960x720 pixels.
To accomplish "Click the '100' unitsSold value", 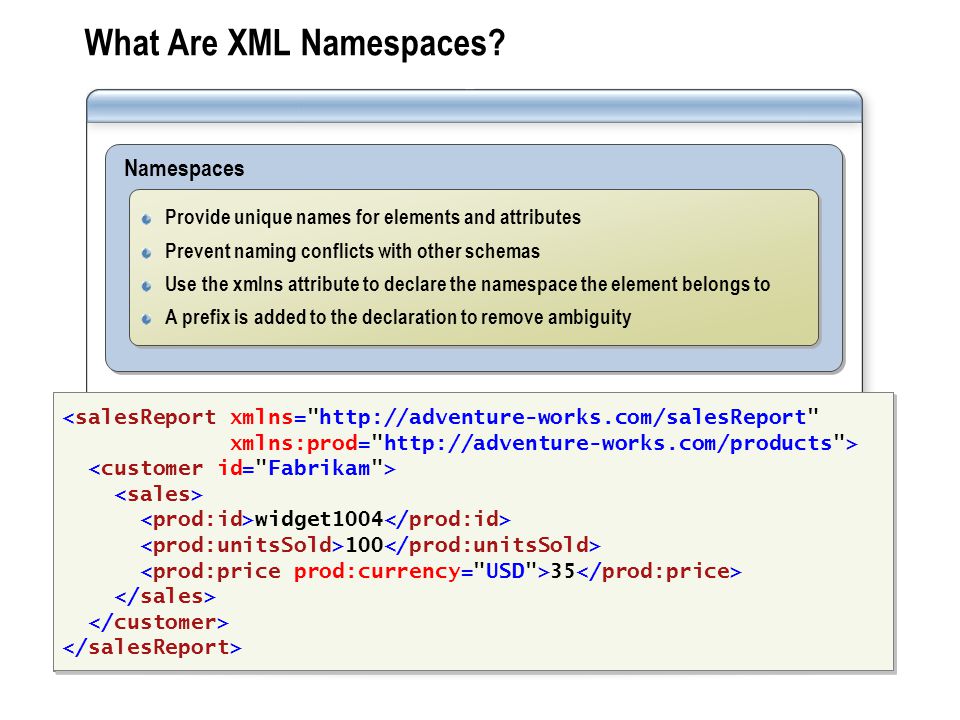I will tap(364, 546).
